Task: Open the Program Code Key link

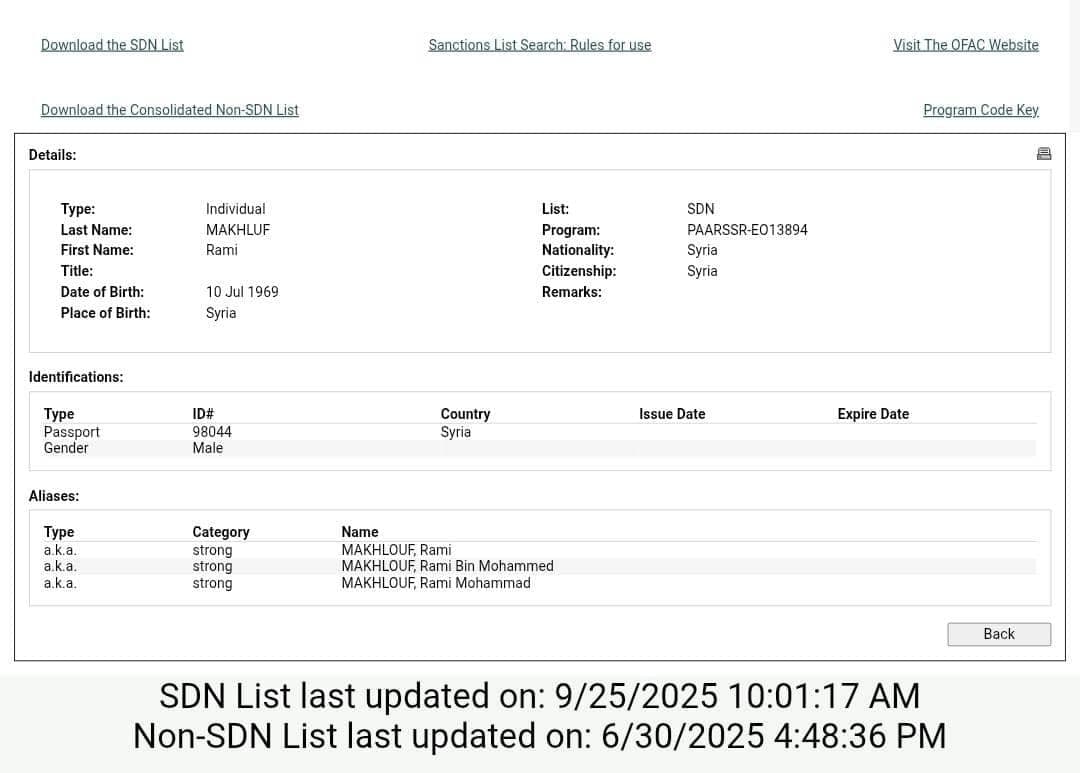Action: tap(980, 110)
